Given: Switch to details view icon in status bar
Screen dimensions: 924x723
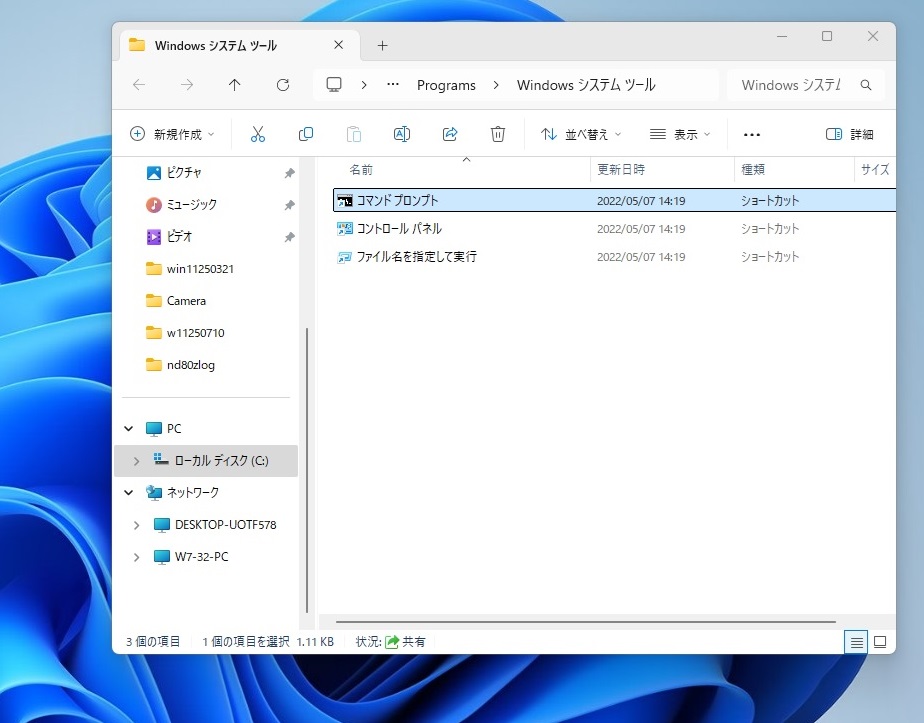Looking at the screenshot, I should 856,642.
